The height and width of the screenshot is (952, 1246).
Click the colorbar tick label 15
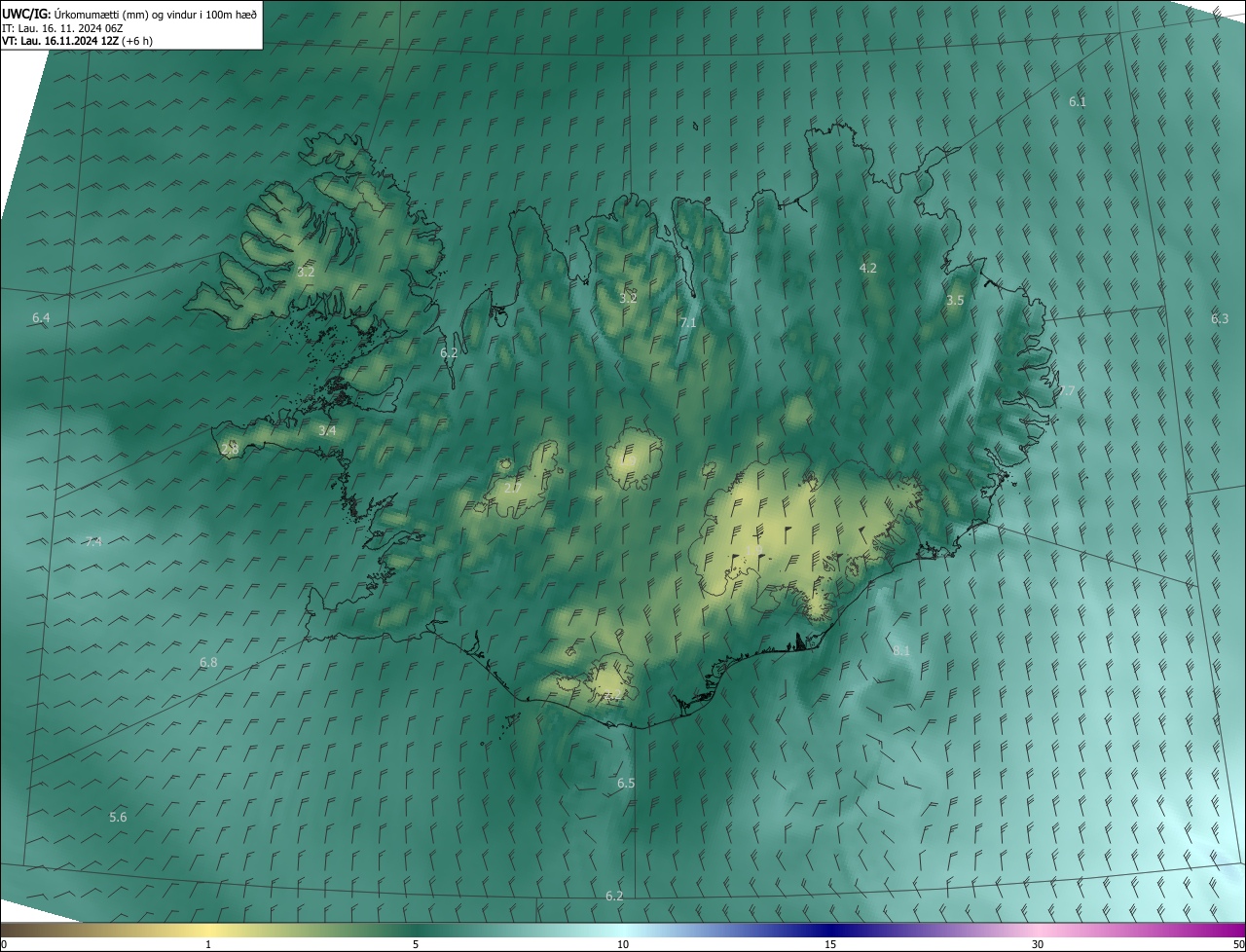(830, 945)
